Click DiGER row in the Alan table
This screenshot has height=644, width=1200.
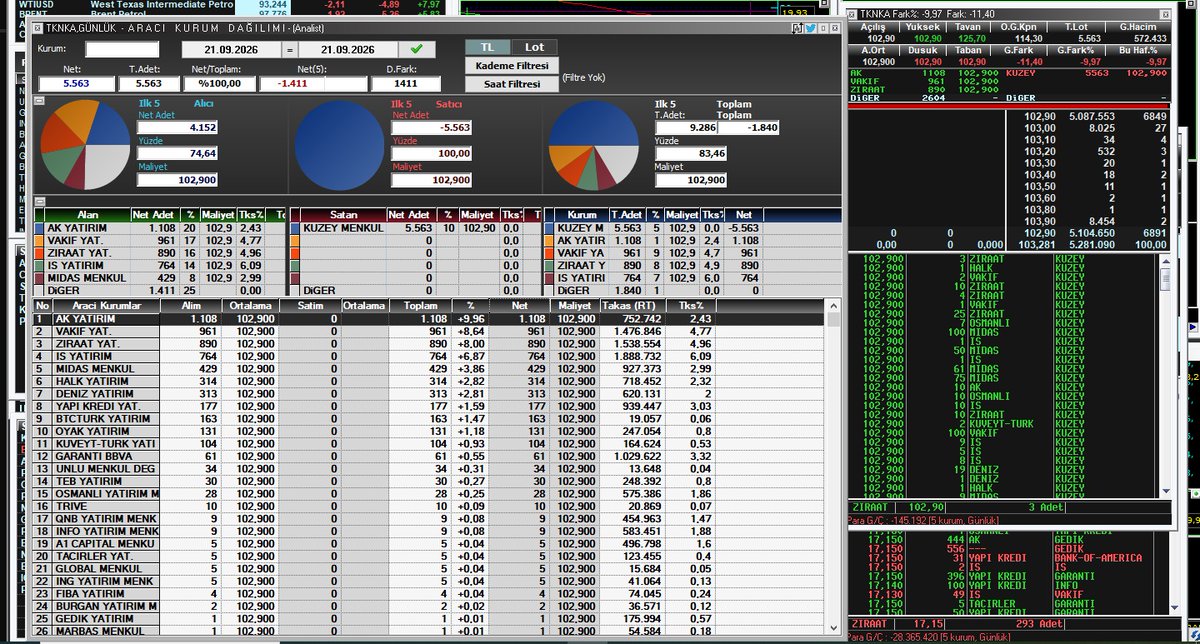pyautogui.click(x=160, y=291)
